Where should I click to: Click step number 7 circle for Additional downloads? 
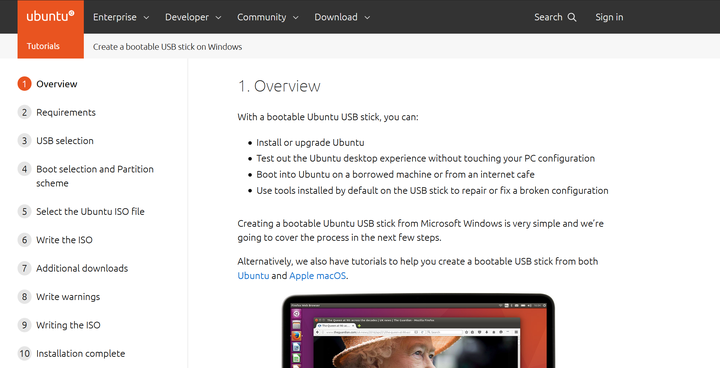pos(24,268)
